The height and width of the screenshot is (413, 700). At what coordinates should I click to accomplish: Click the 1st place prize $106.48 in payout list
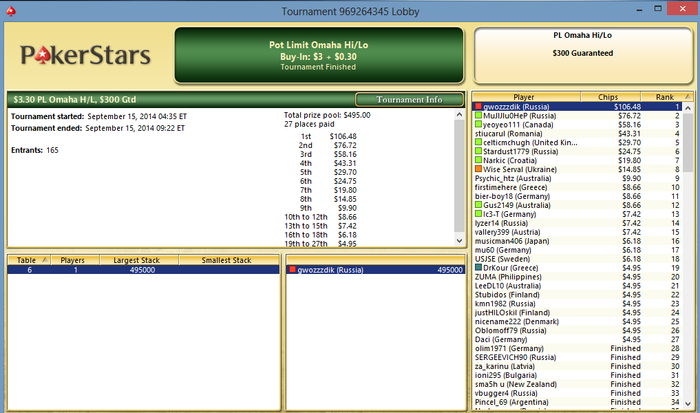(343, 136)
